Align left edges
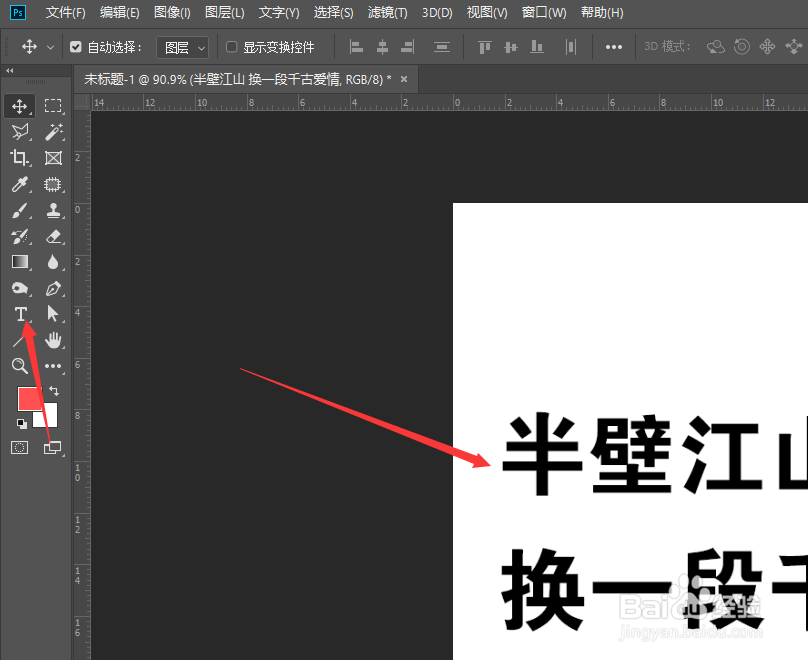The height and width of the screenshot is (660, 808). tap(356, 47)
